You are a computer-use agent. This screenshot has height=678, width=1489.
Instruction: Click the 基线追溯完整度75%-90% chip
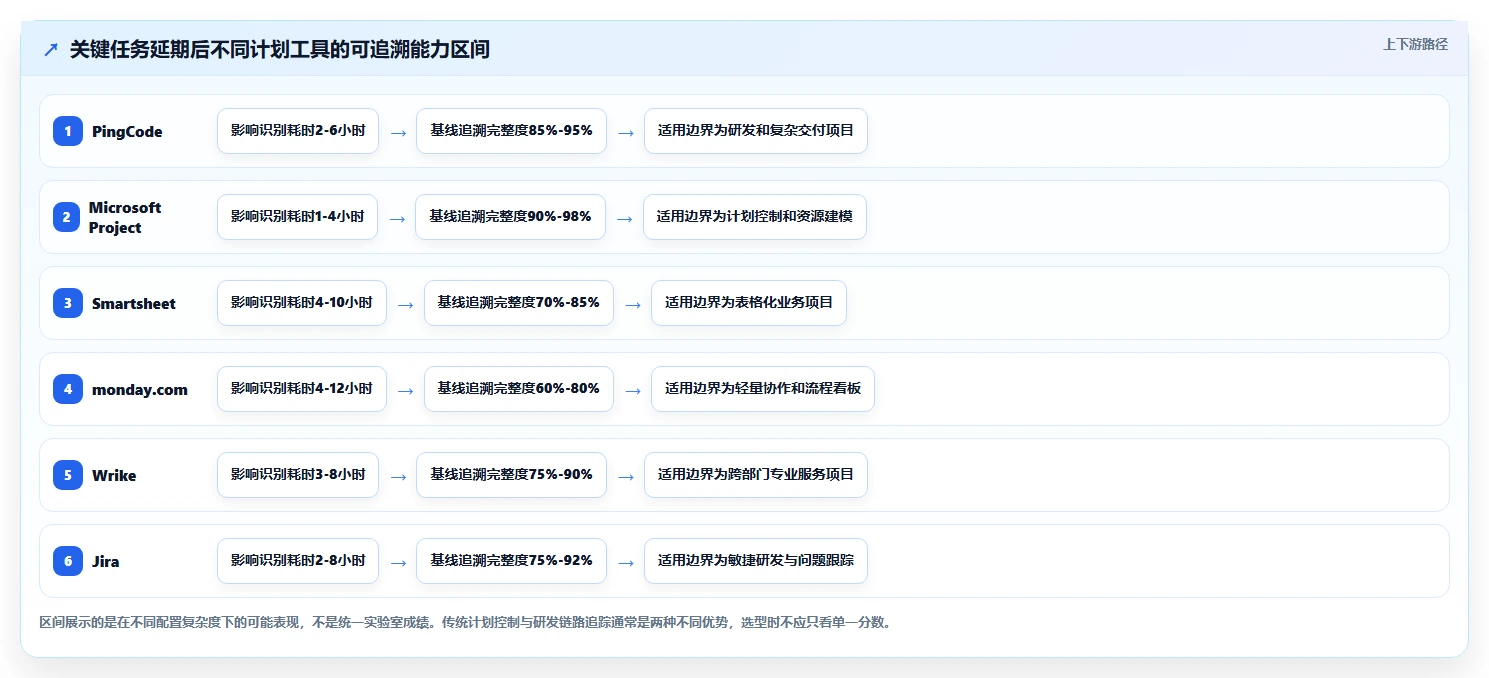click(x=511, y=475)
